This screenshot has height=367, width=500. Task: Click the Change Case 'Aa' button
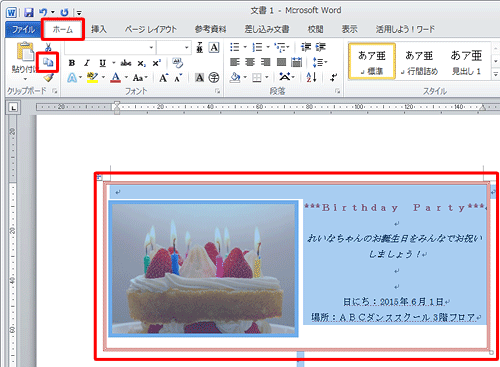coord(140,78)
